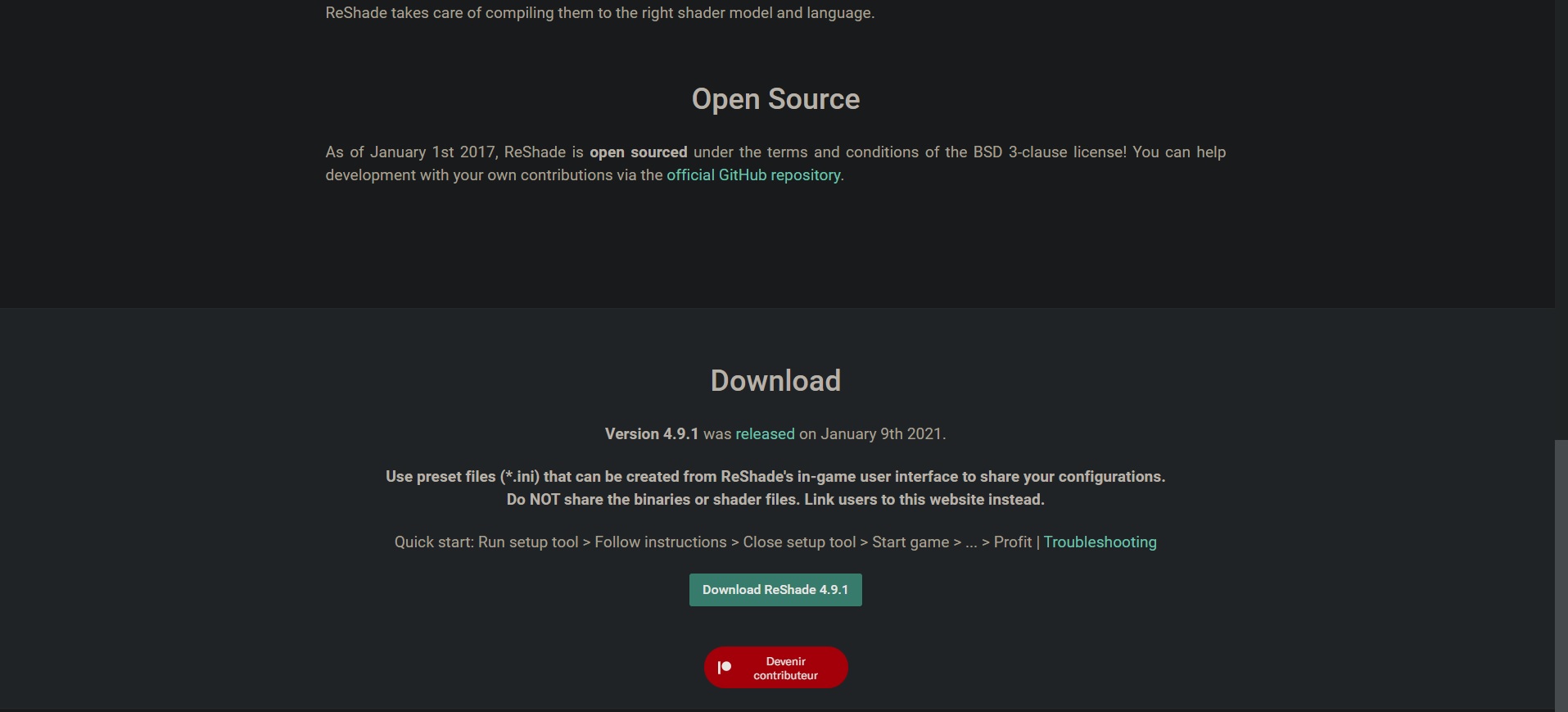
Task: Click the bold 'open sourced' text
Action: point(639,152)
